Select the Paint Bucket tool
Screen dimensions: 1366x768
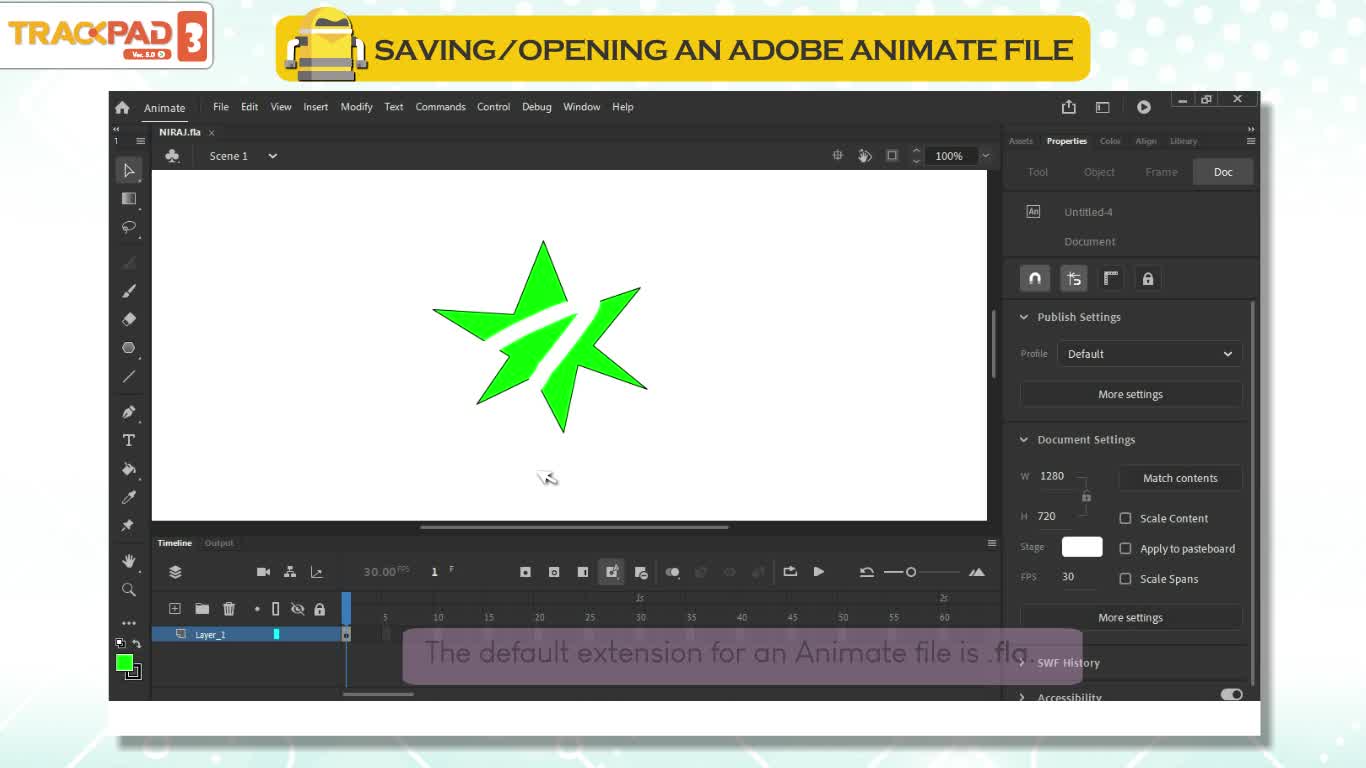click(128, 468)
